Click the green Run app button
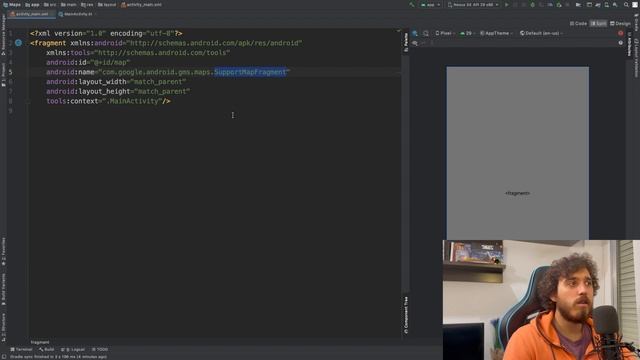The image size is (640, 360). [507, 5]
